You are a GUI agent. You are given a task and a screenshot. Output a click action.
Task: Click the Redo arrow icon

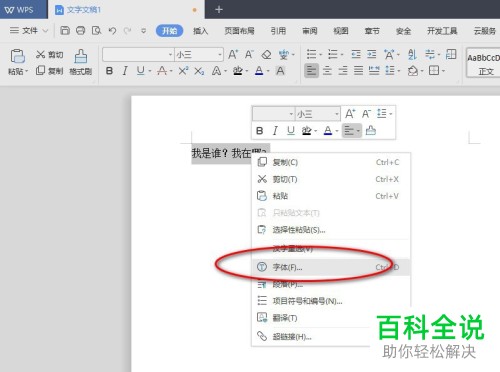pos(127,31)
